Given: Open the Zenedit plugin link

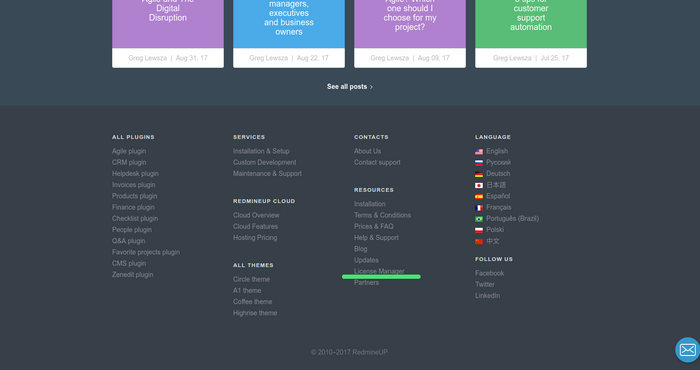Looking at the screenshot, I should pos(133,274).
